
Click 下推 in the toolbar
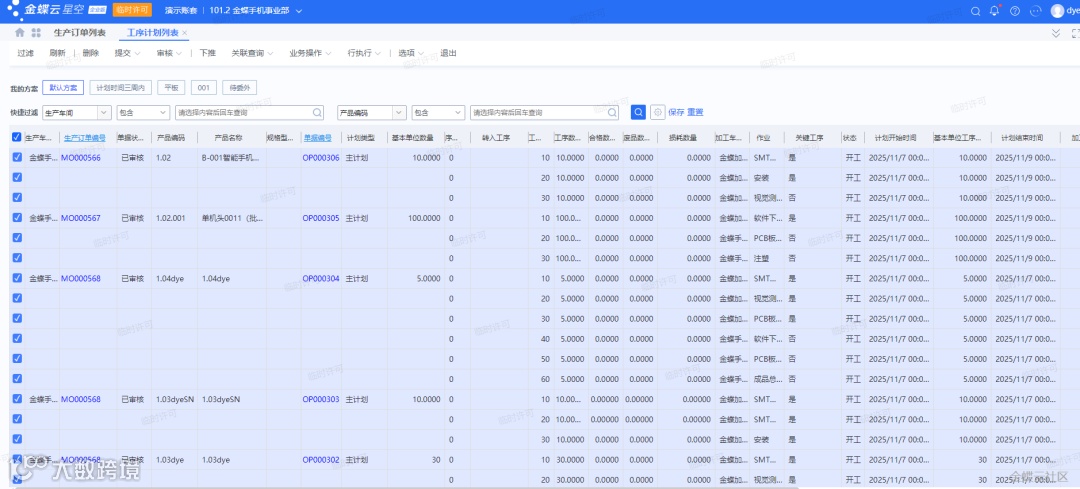click(207, 53)
